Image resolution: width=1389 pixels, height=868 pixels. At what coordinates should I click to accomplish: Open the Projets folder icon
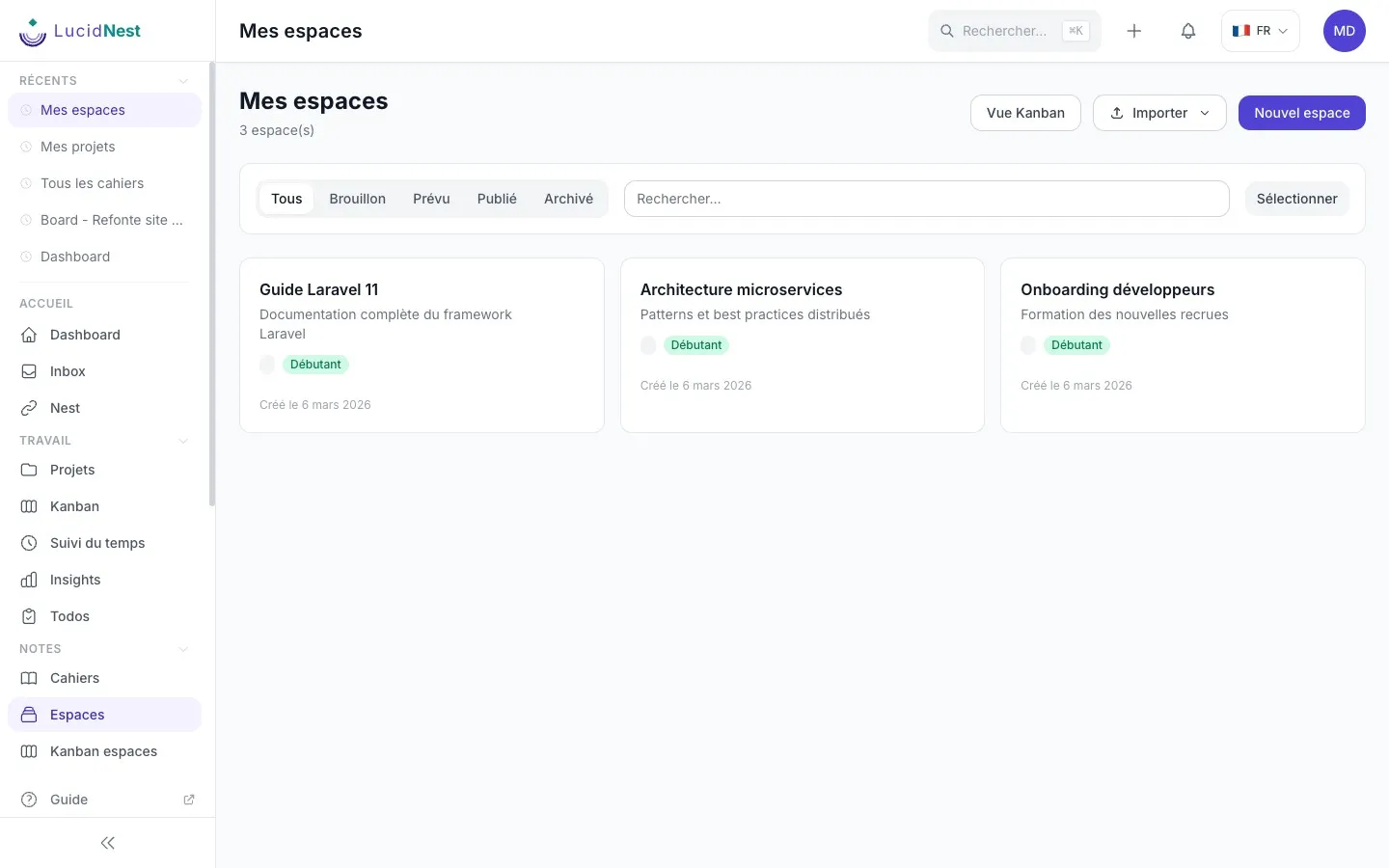(x=29, y=470)
